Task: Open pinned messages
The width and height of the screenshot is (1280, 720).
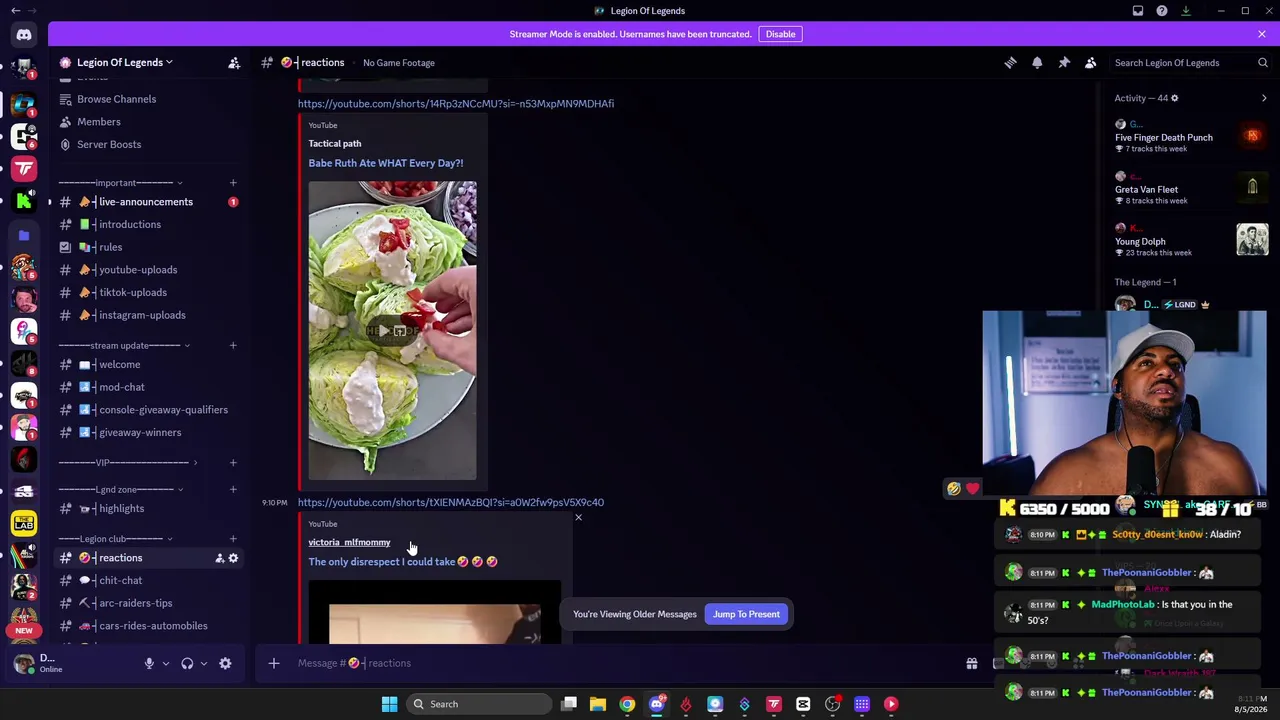Action: coord(1064,63)
